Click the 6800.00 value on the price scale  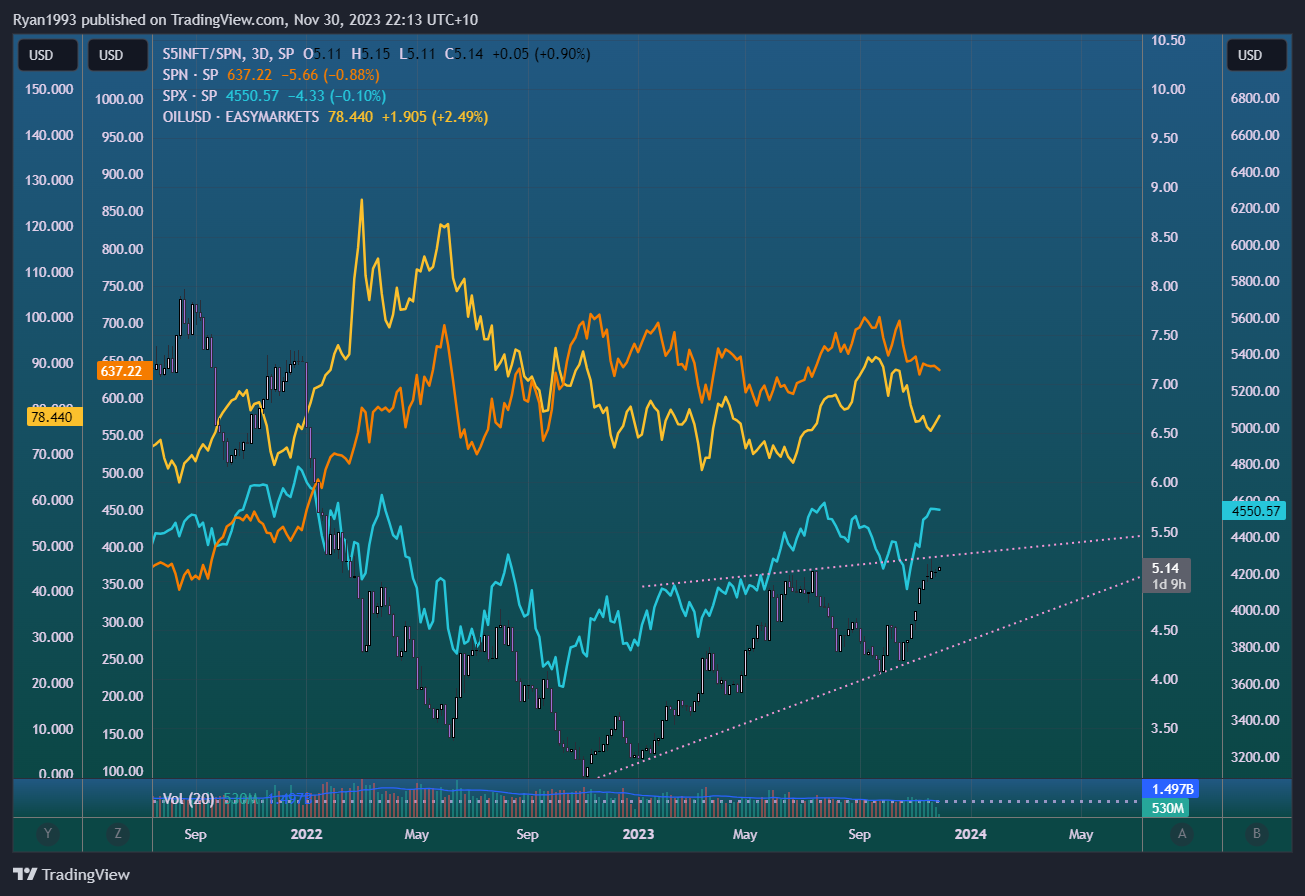[1256, 99]
